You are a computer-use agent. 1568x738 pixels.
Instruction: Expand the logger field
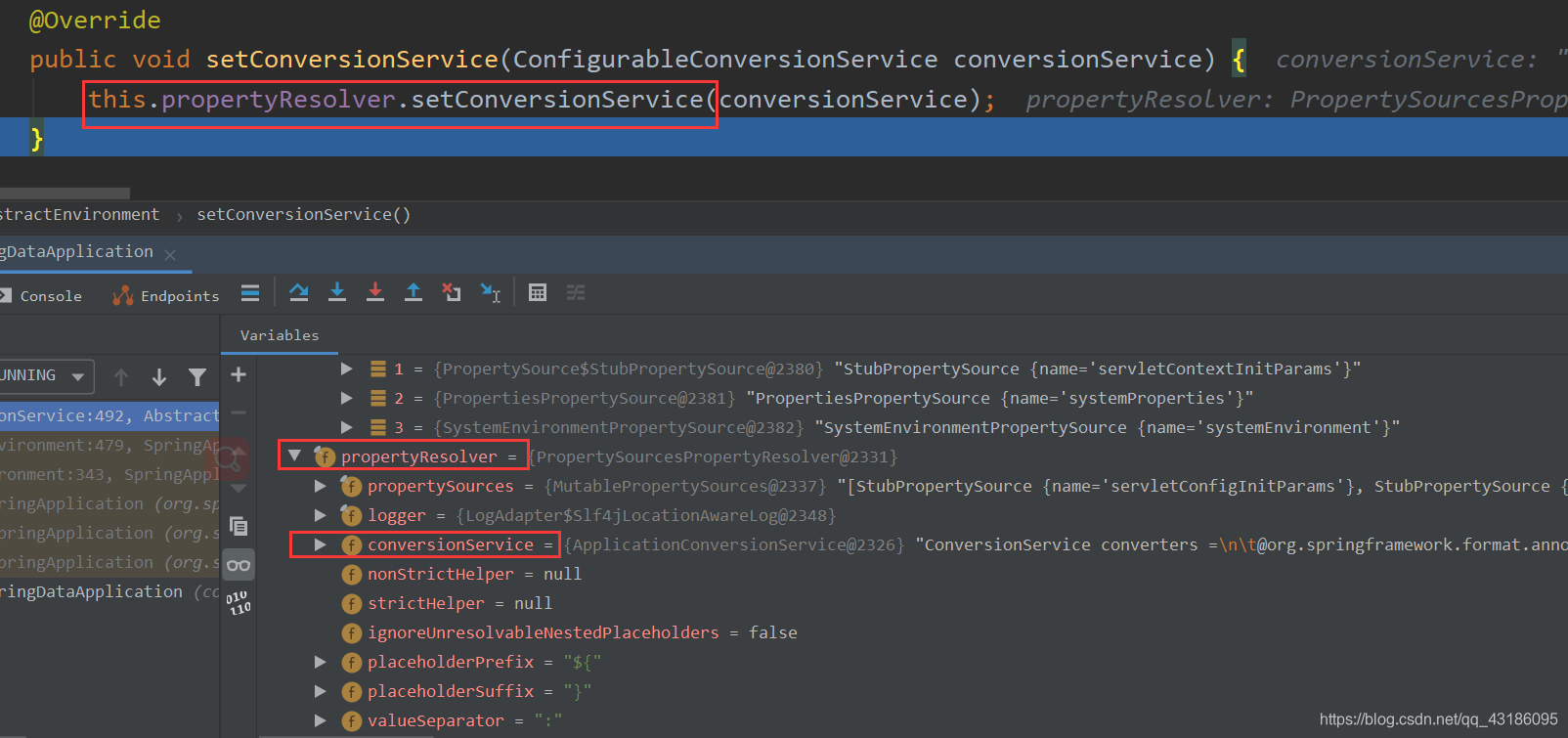[320, 515]
